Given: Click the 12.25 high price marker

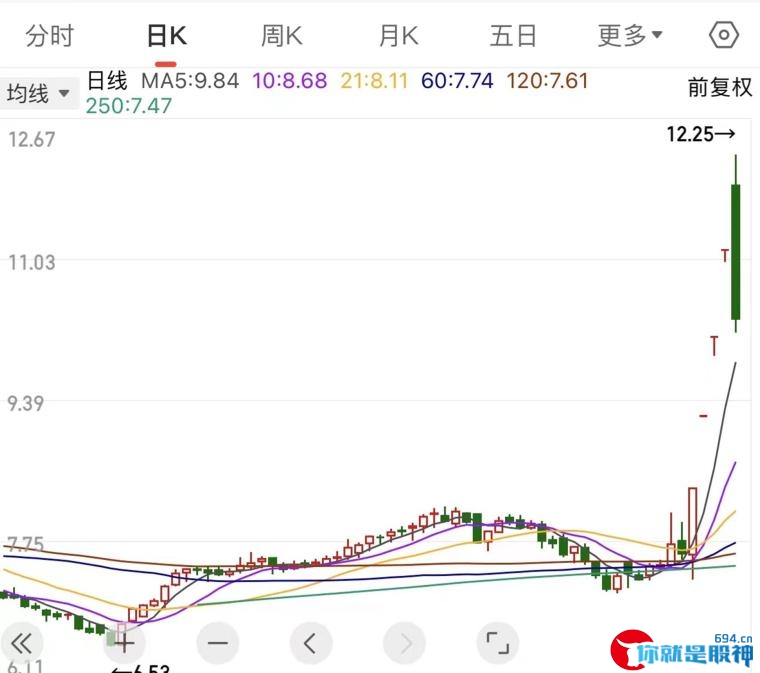Looking at the screenshot, I should point(701,134).
